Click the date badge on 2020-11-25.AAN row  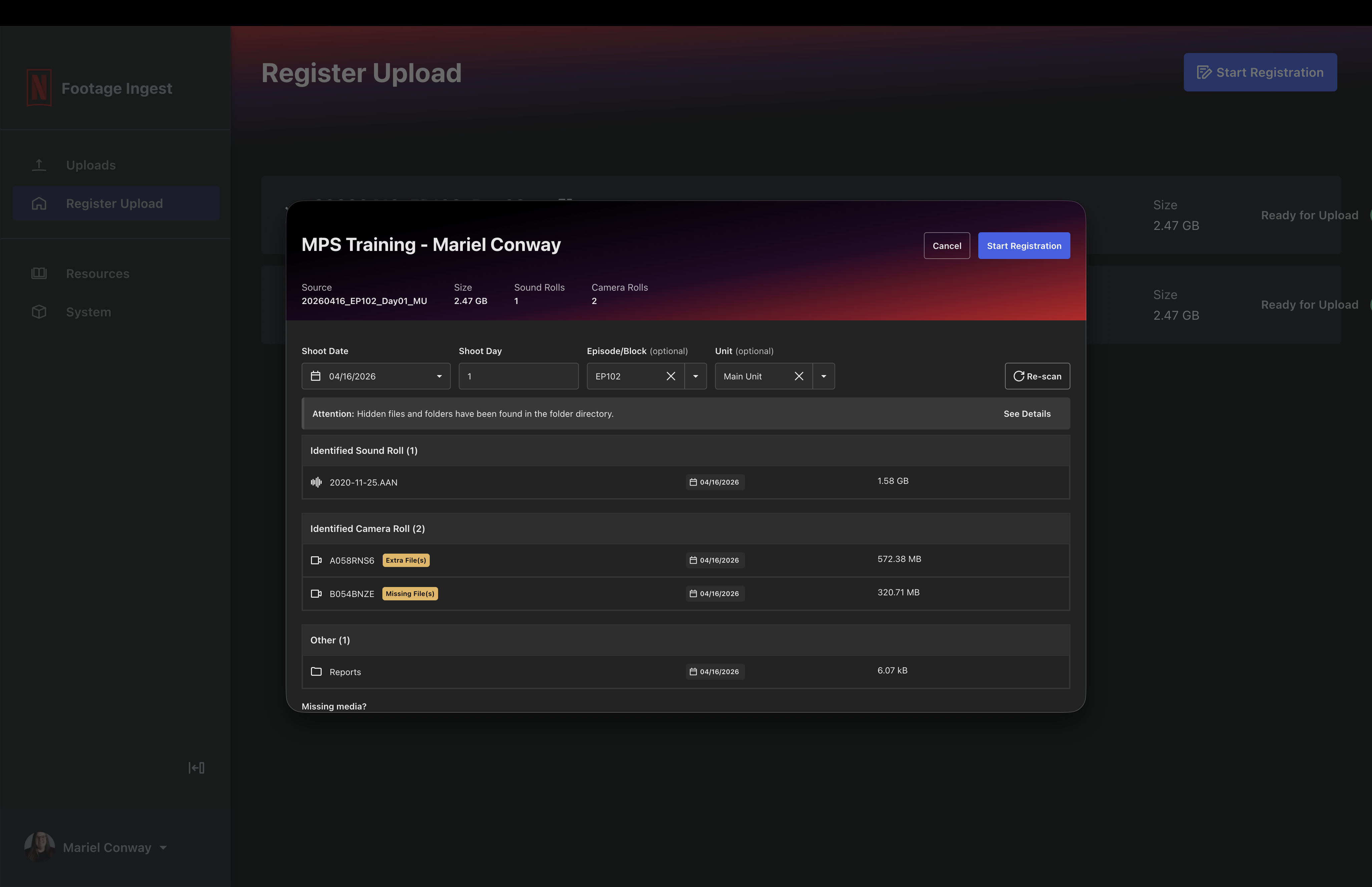point(714,482)
